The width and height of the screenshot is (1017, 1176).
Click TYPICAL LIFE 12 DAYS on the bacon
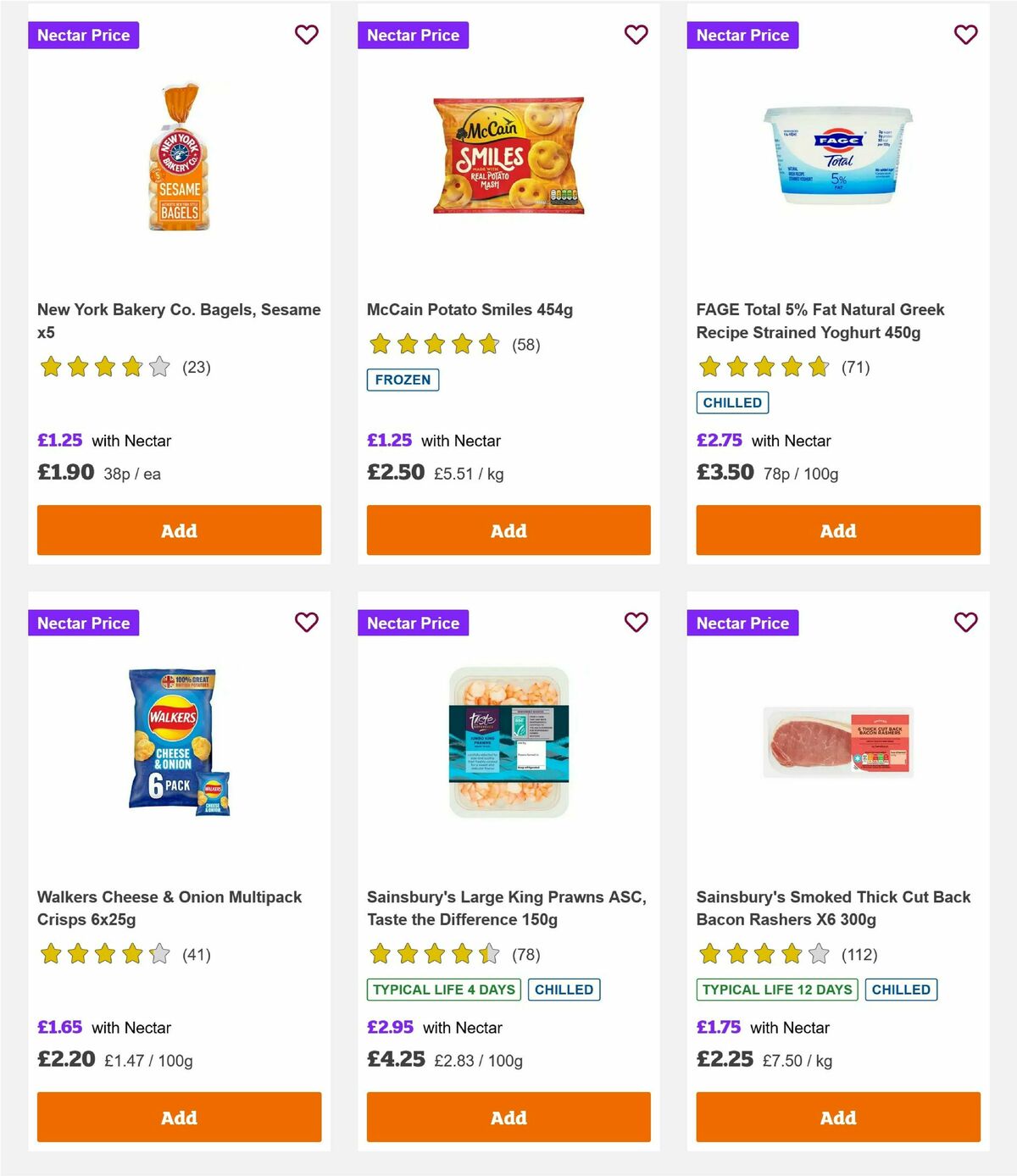point(775,989)
